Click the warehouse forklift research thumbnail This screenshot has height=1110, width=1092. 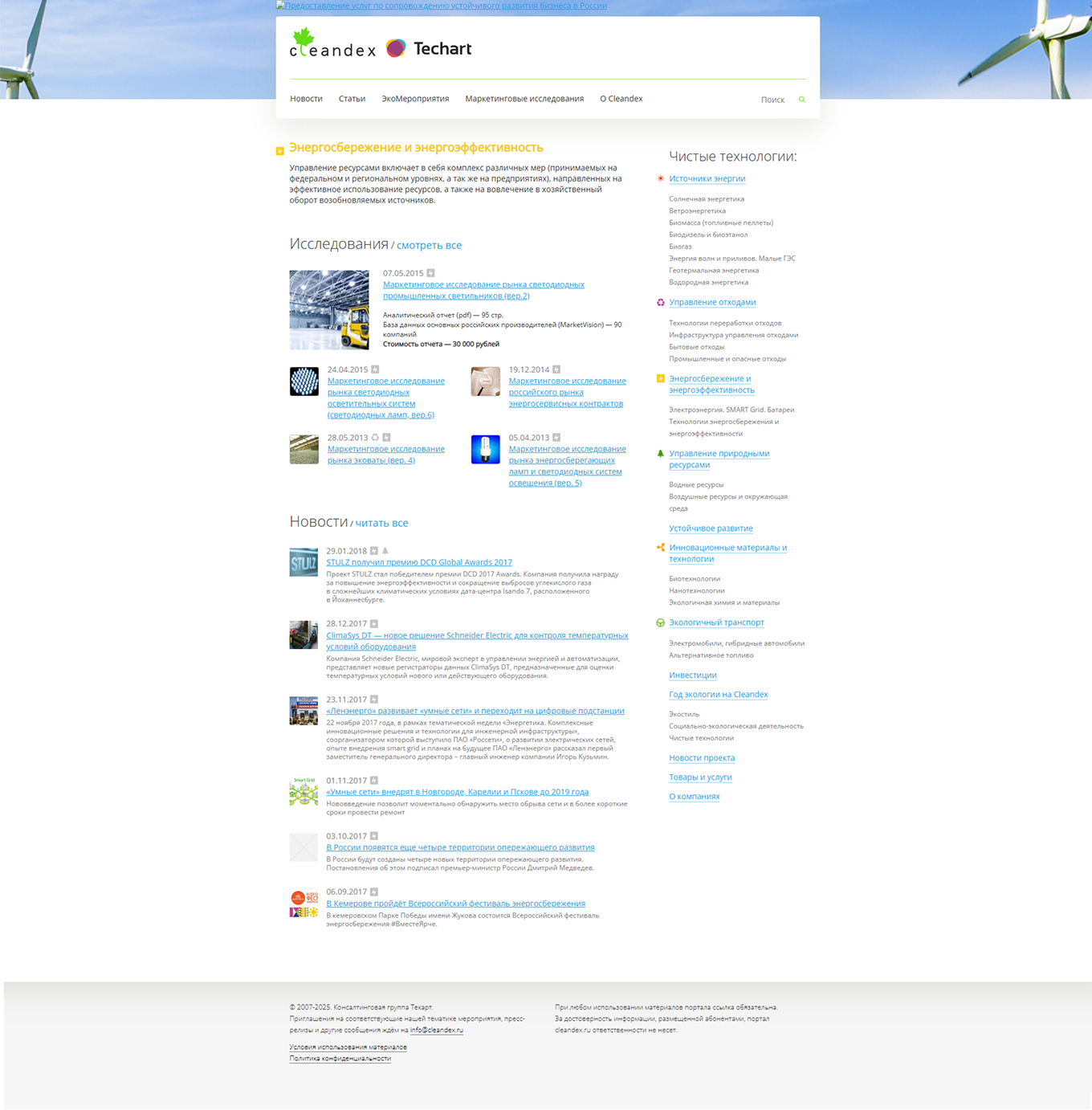coord(329,310)
